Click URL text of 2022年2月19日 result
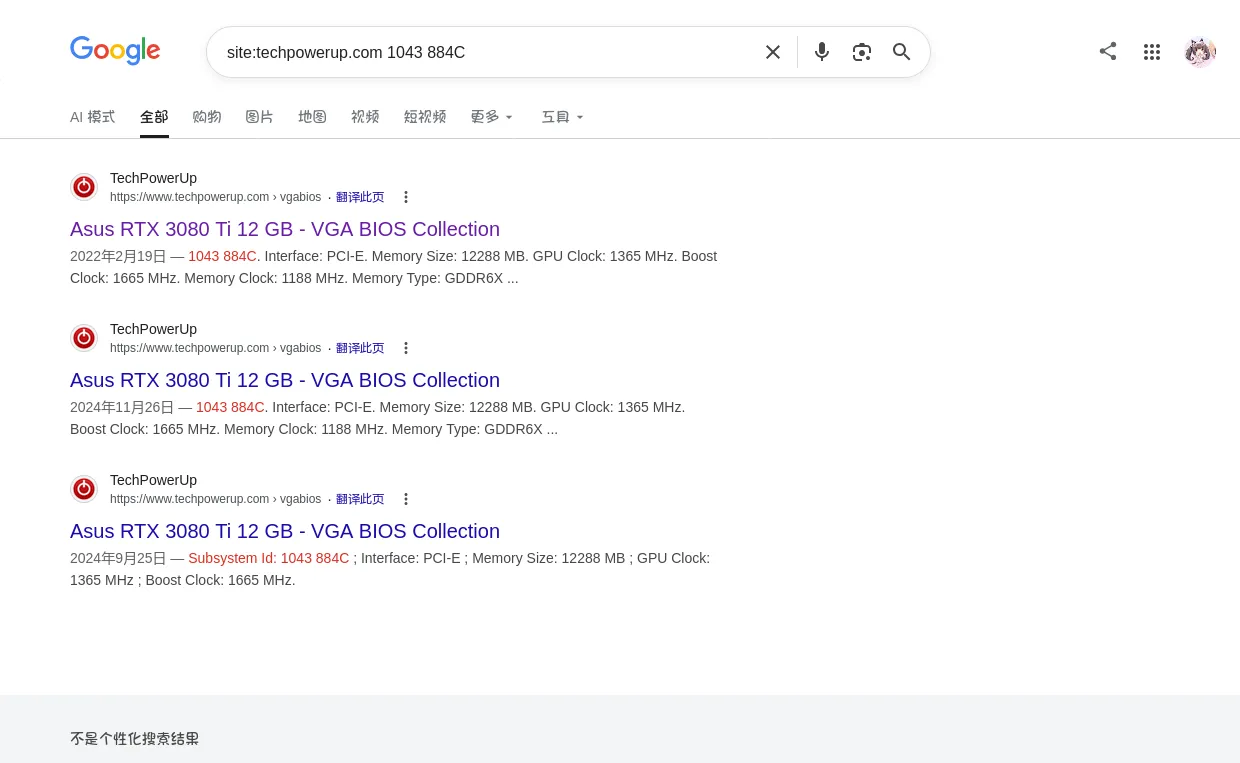Viewport: 1240px width, 763px height. tap(215, 197)
